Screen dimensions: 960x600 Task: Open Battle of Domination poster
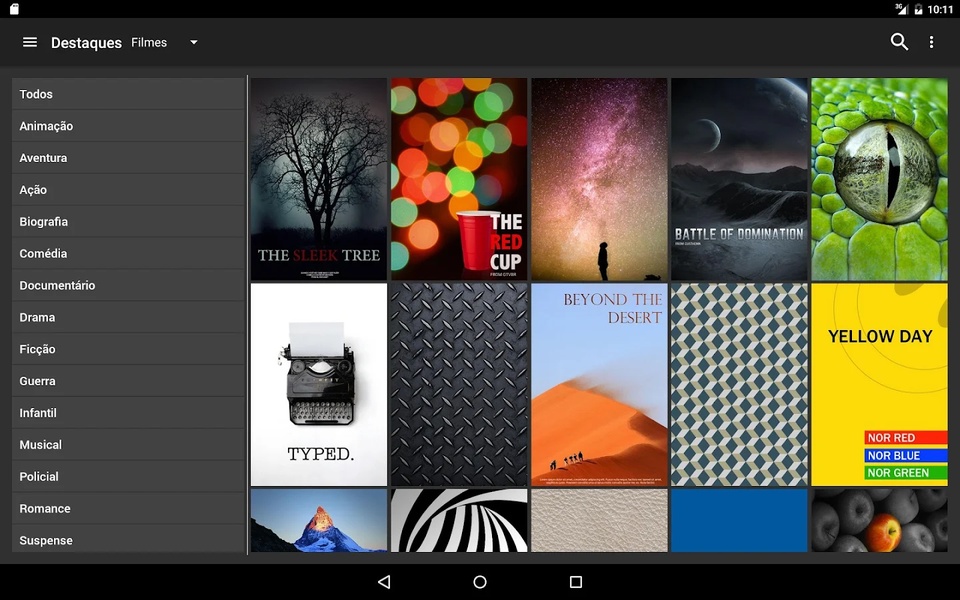[739, 179]
